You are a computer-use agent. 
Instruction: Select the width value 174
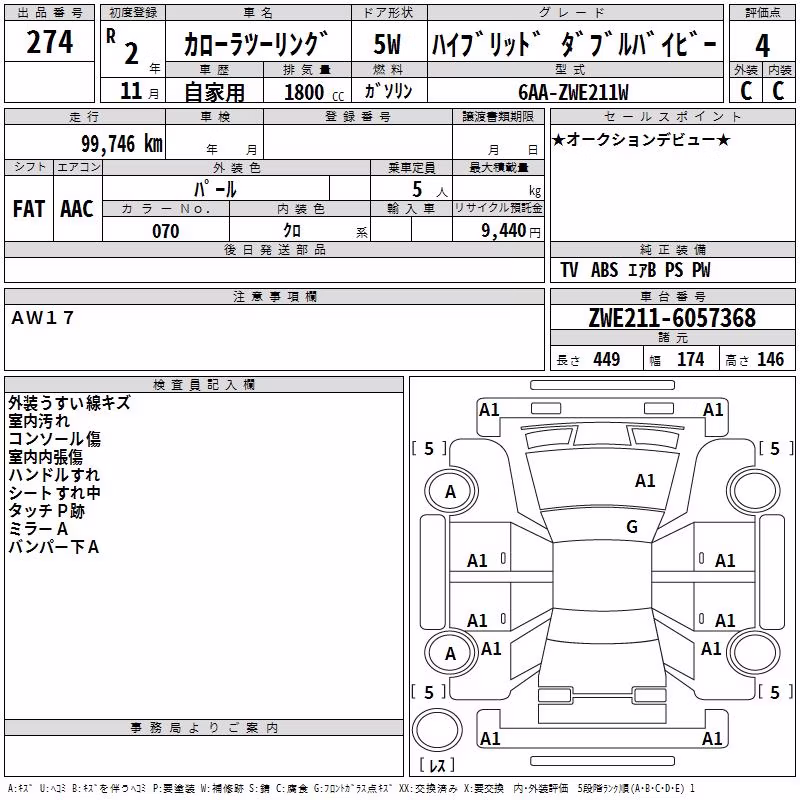(690, 359)
